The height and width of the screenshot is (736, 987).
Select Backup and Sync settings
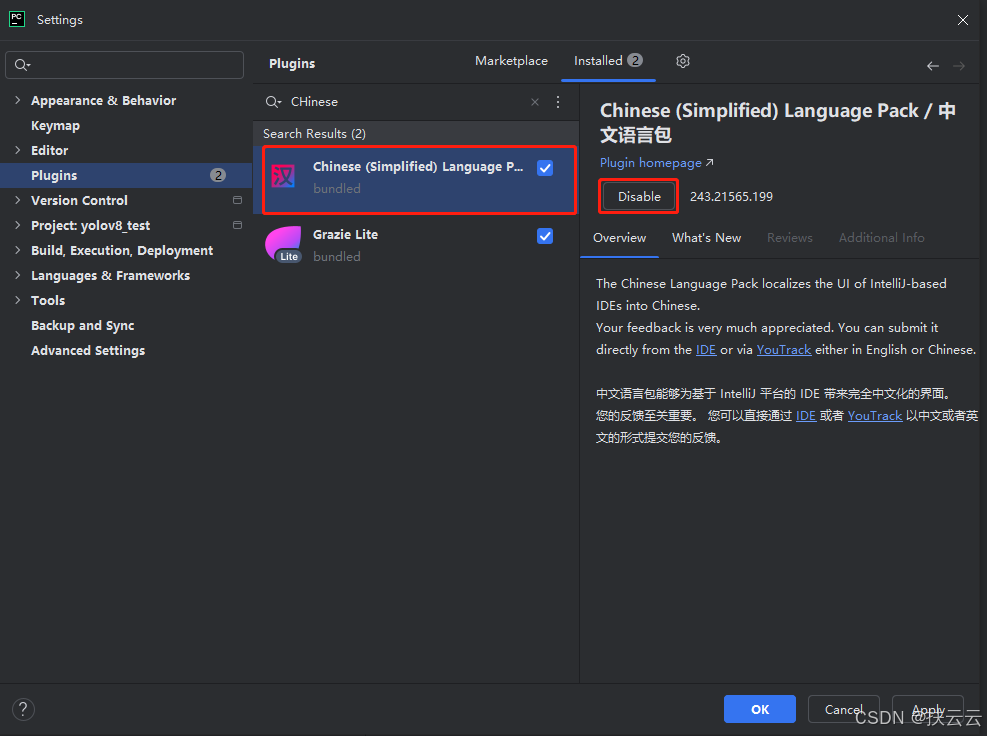[x=82, y=326]
